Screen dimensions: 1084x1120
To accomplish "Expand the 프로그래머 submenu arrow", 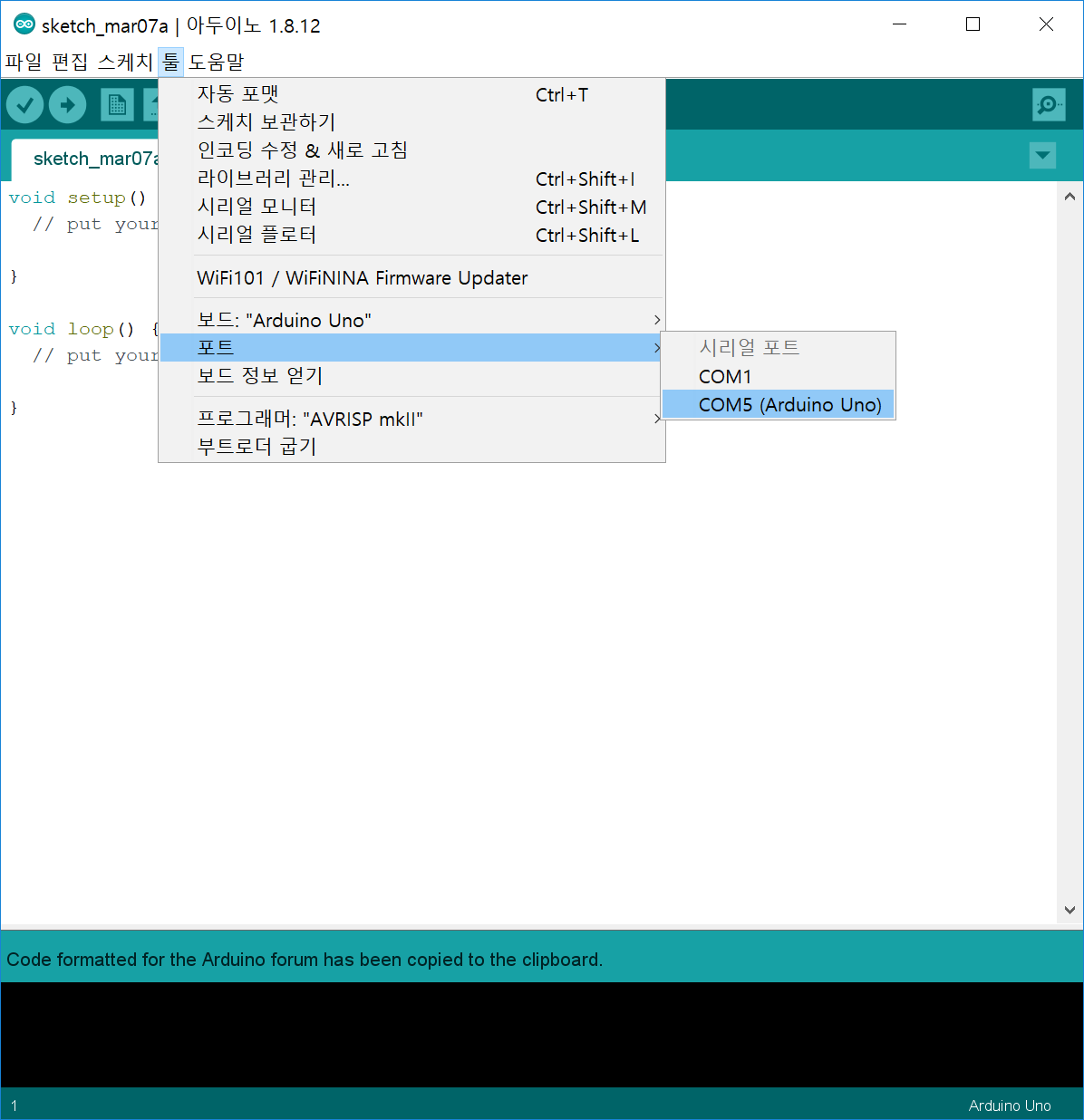I will pos(657,419).
